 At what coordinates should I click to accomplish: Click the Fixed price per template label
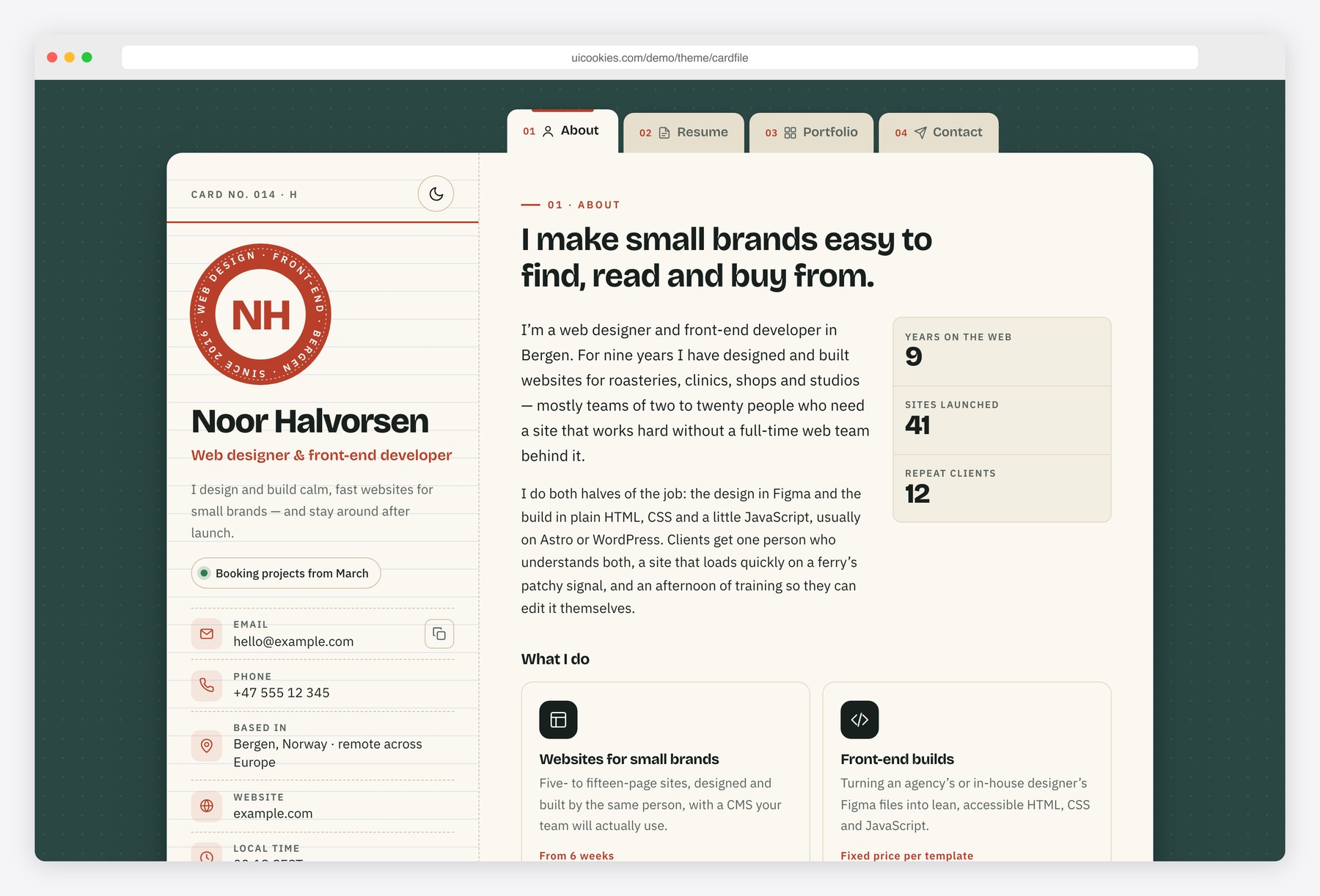point(906,856)
